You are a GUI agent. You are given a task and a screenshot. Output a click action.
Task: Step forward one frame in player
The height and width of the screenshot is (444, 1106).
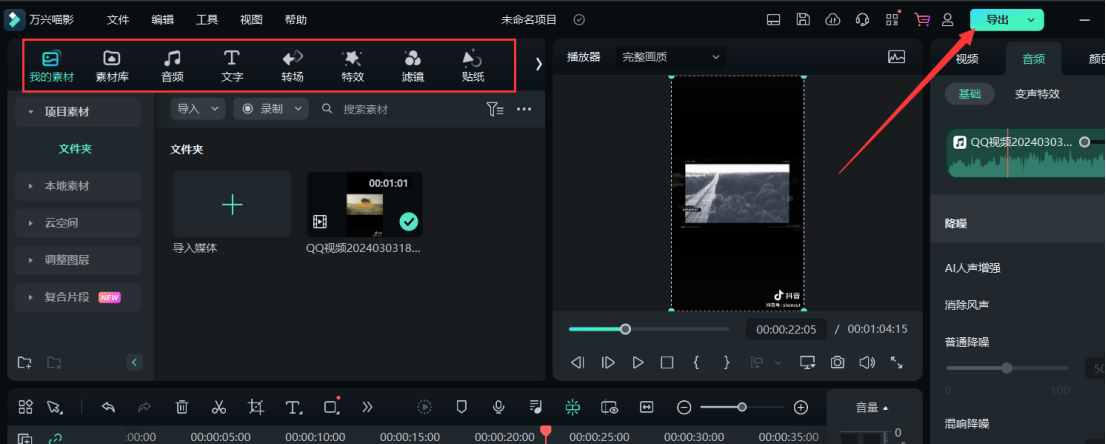click(x=608, y=363)
